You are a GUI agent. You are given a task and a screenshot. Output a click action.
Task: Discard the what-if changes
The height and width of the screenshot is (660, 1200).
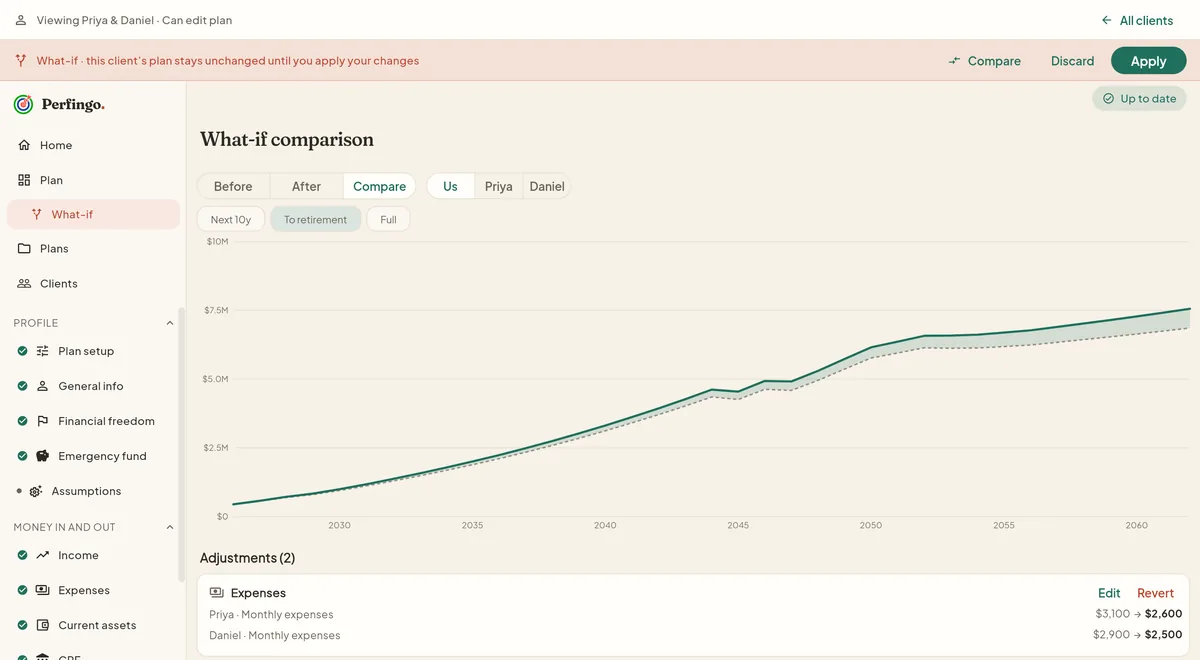click(x=1072, y=61)
